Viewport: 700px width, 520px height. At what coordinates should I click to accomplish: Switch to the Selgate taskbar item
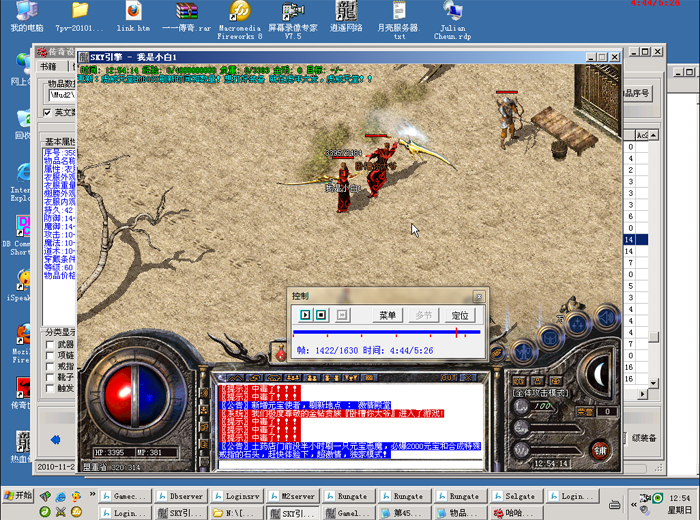(x=515, y=496)
